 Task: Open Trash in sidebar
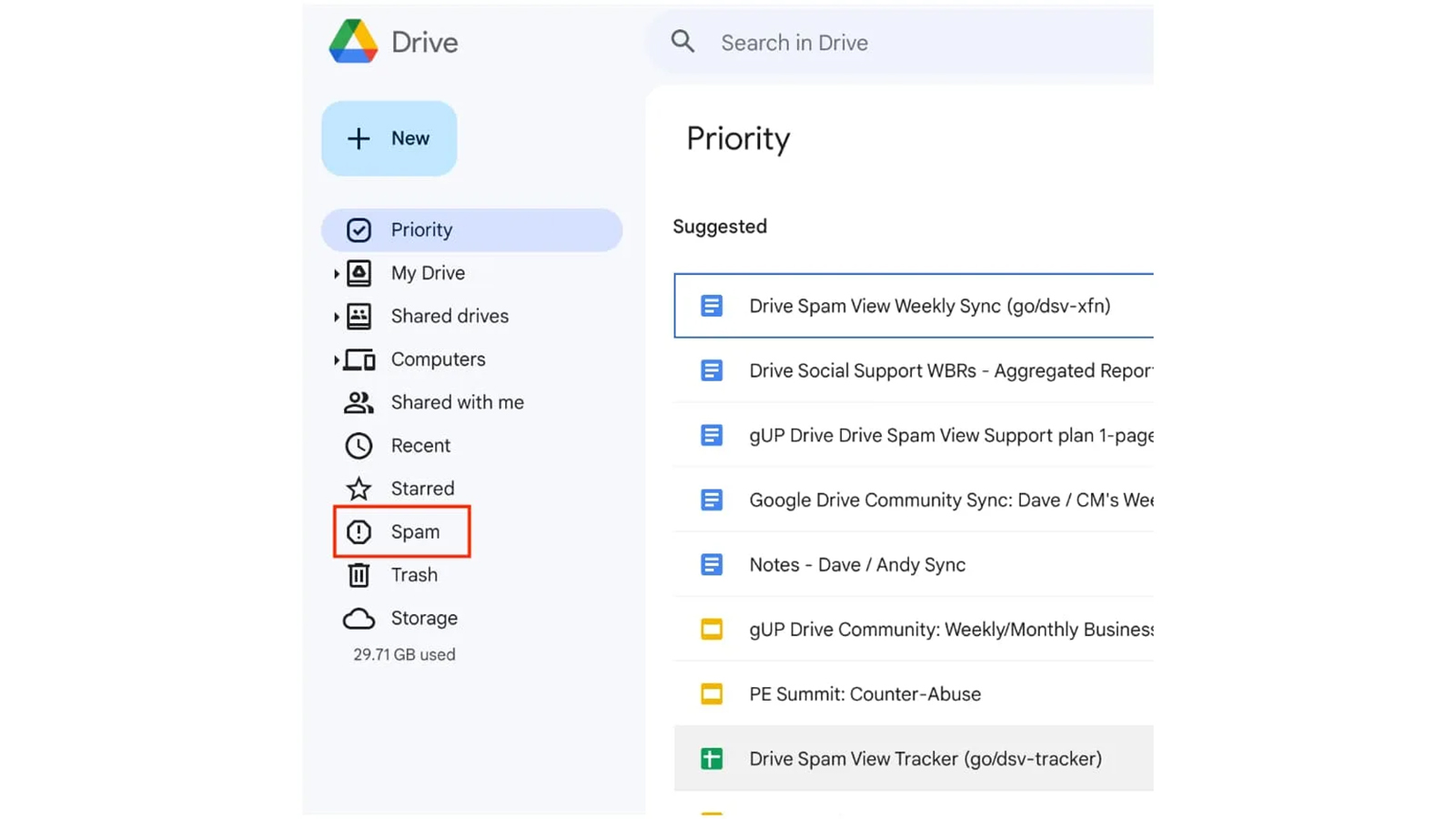[x=414, y=575]
